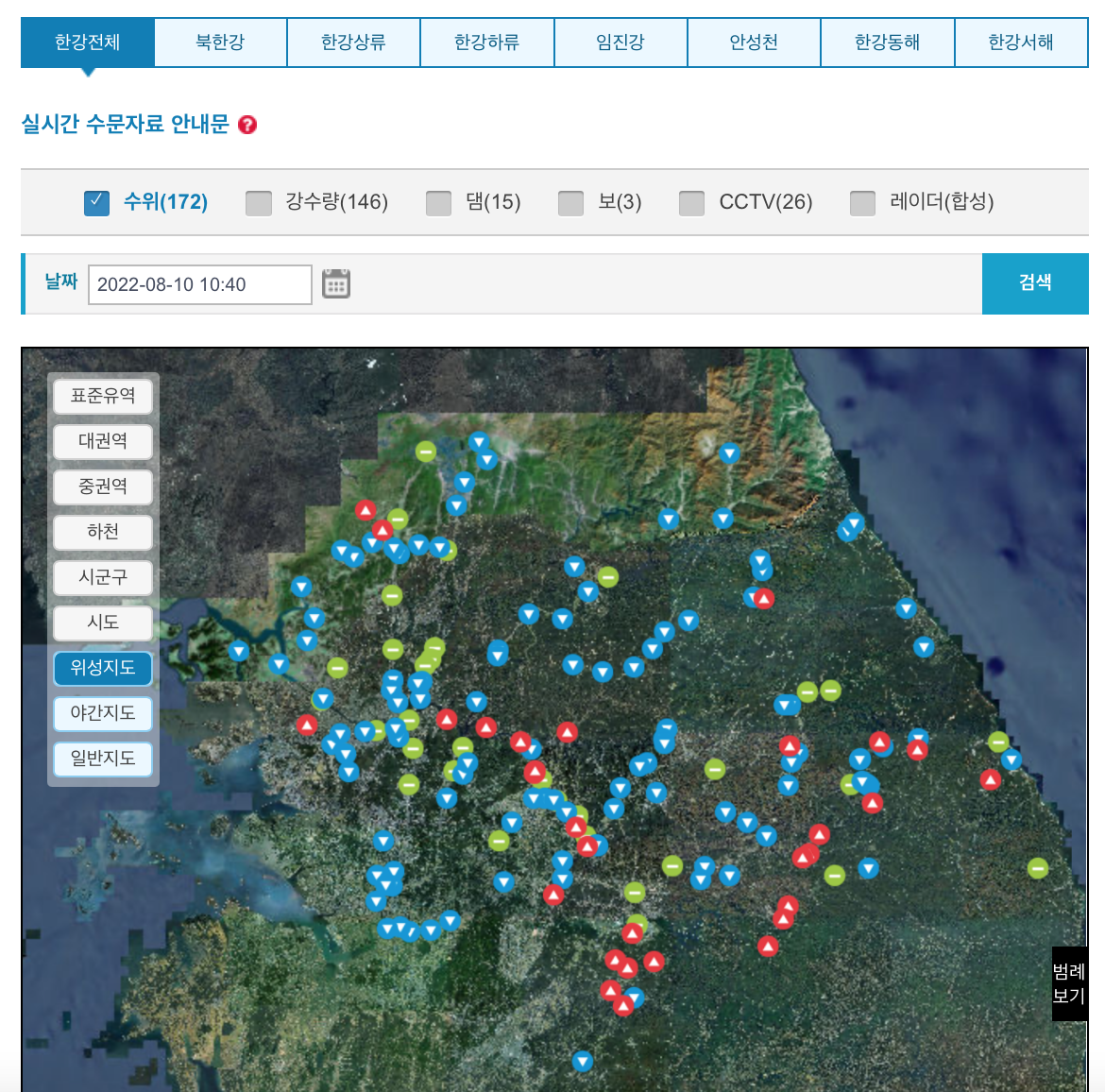Click the 검색 search button
This screenshot has width=1105, height=1092.
(1035, 283)
